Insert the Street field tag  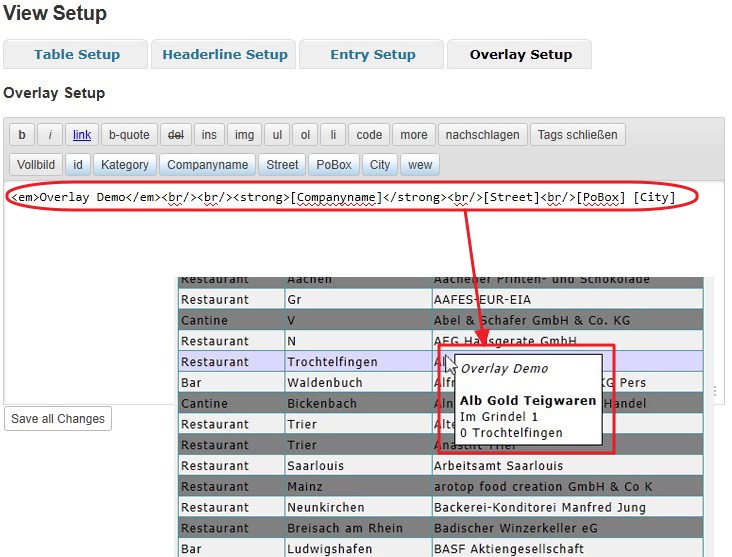point(282,165)
